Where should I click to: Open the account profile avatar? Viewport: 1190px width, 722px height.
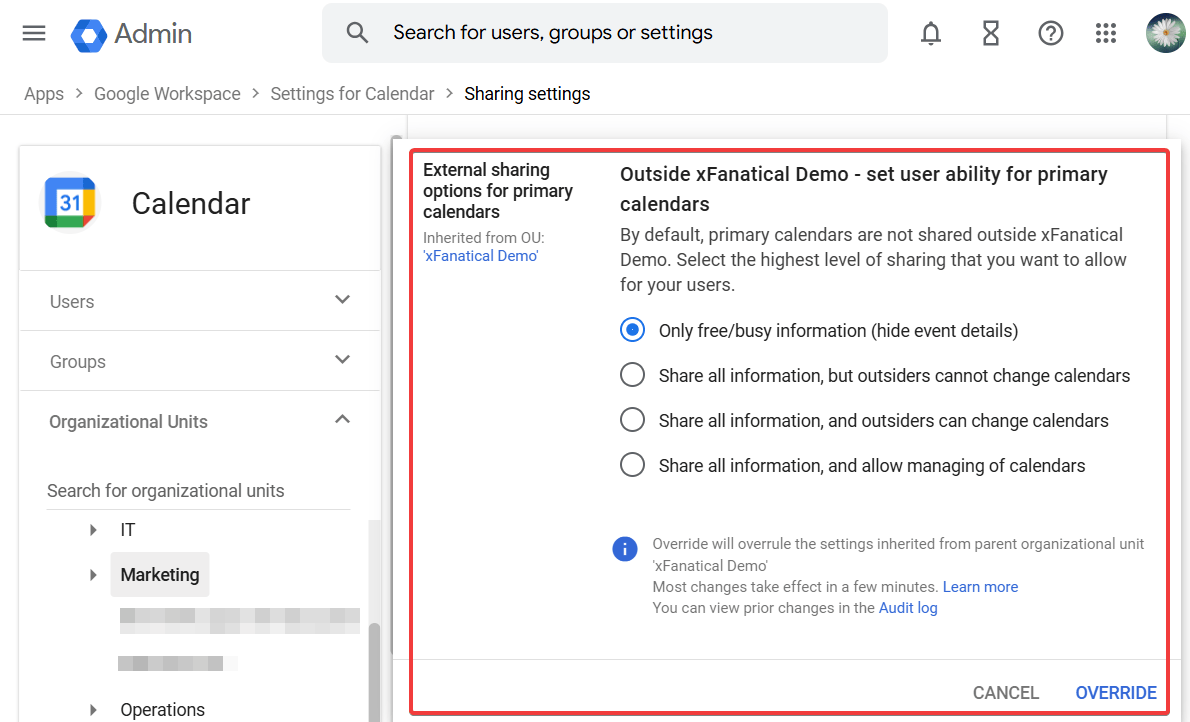(1165, 33)
